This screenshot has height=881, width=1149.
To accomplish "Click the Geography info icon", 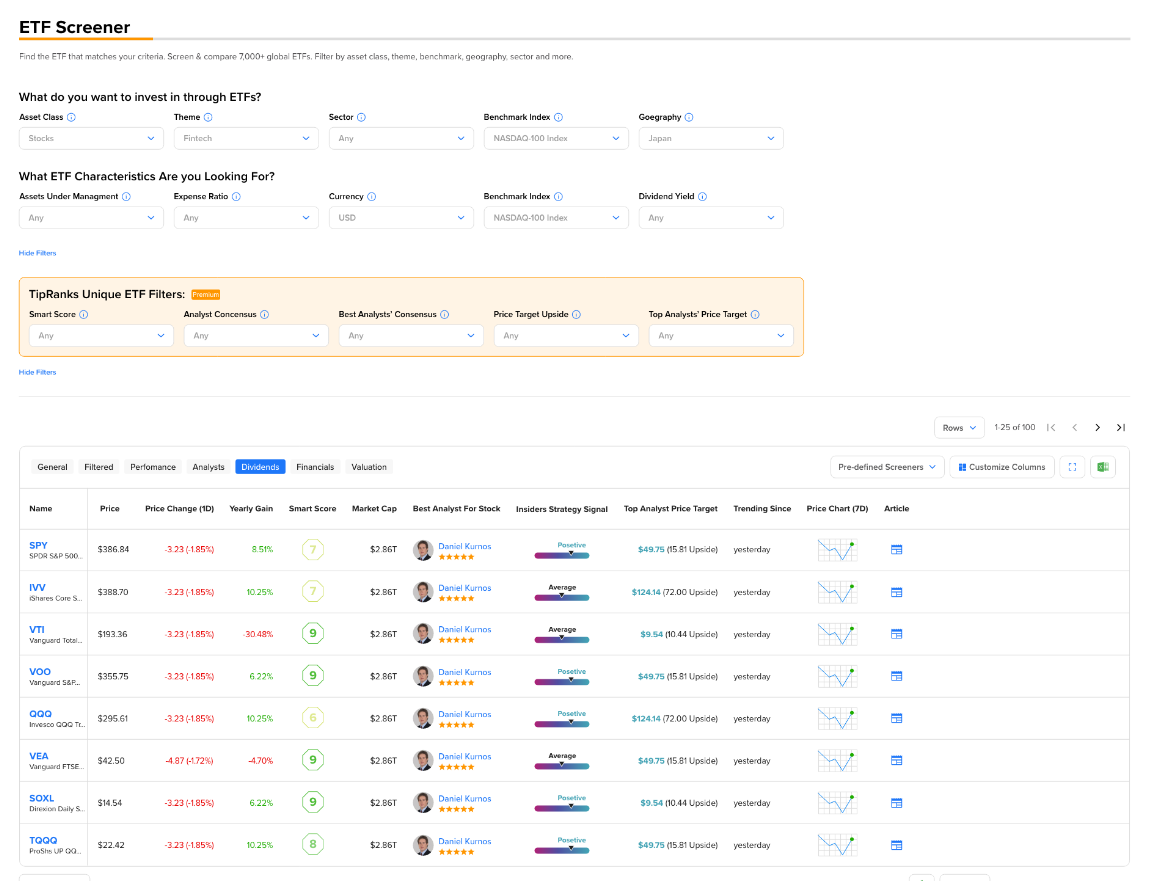I will 689,117.
